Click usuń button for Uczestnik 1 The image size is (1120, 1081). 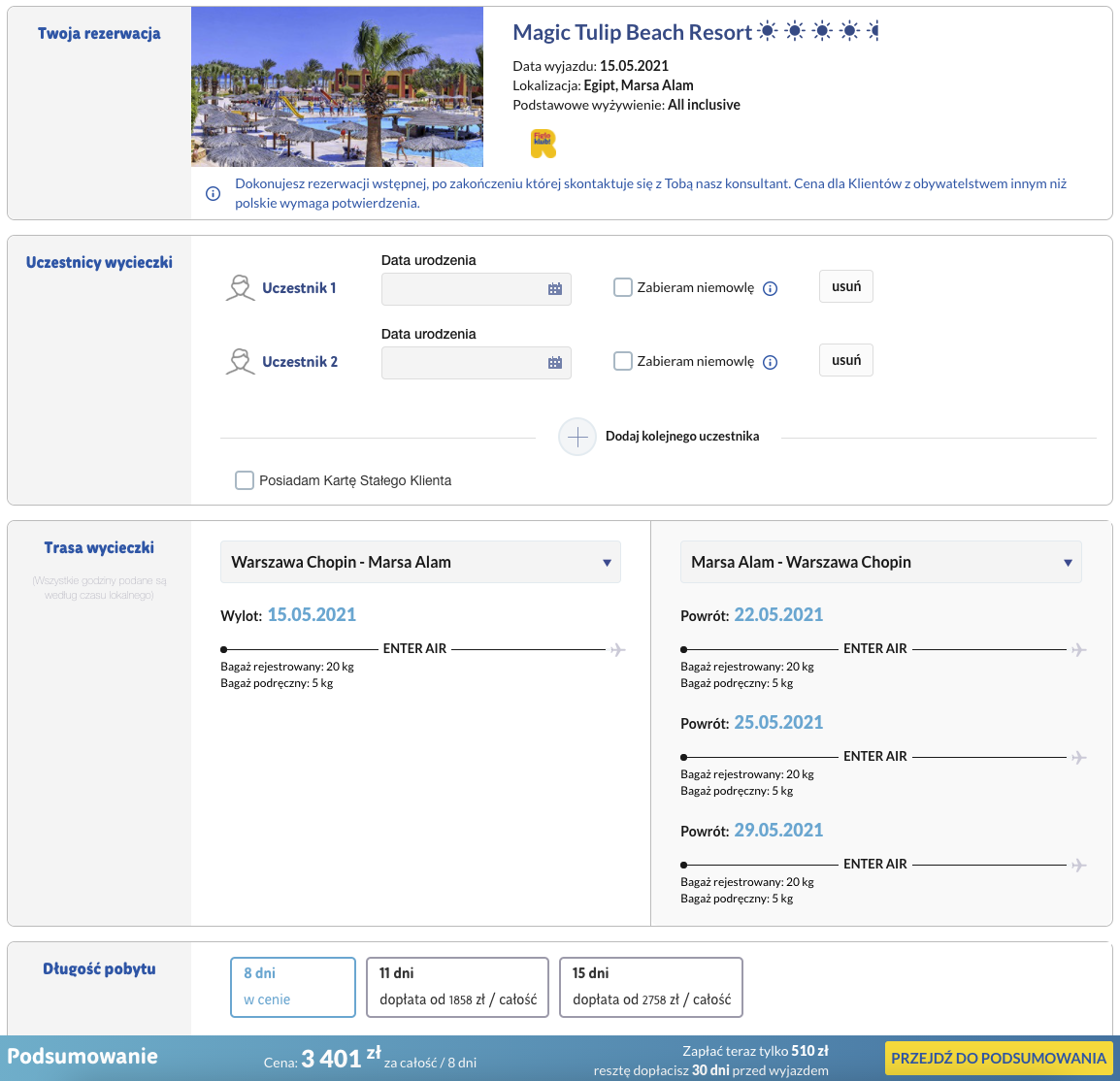[x=845, y=286]
